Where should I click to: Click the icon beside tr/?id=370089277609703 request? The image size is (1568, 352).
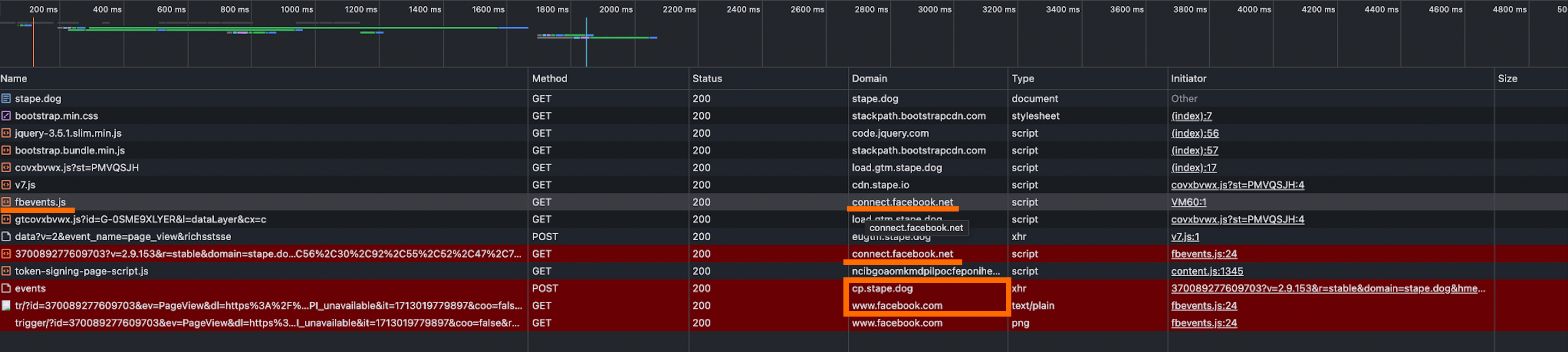pyautogui.click(x=6, y=305)
